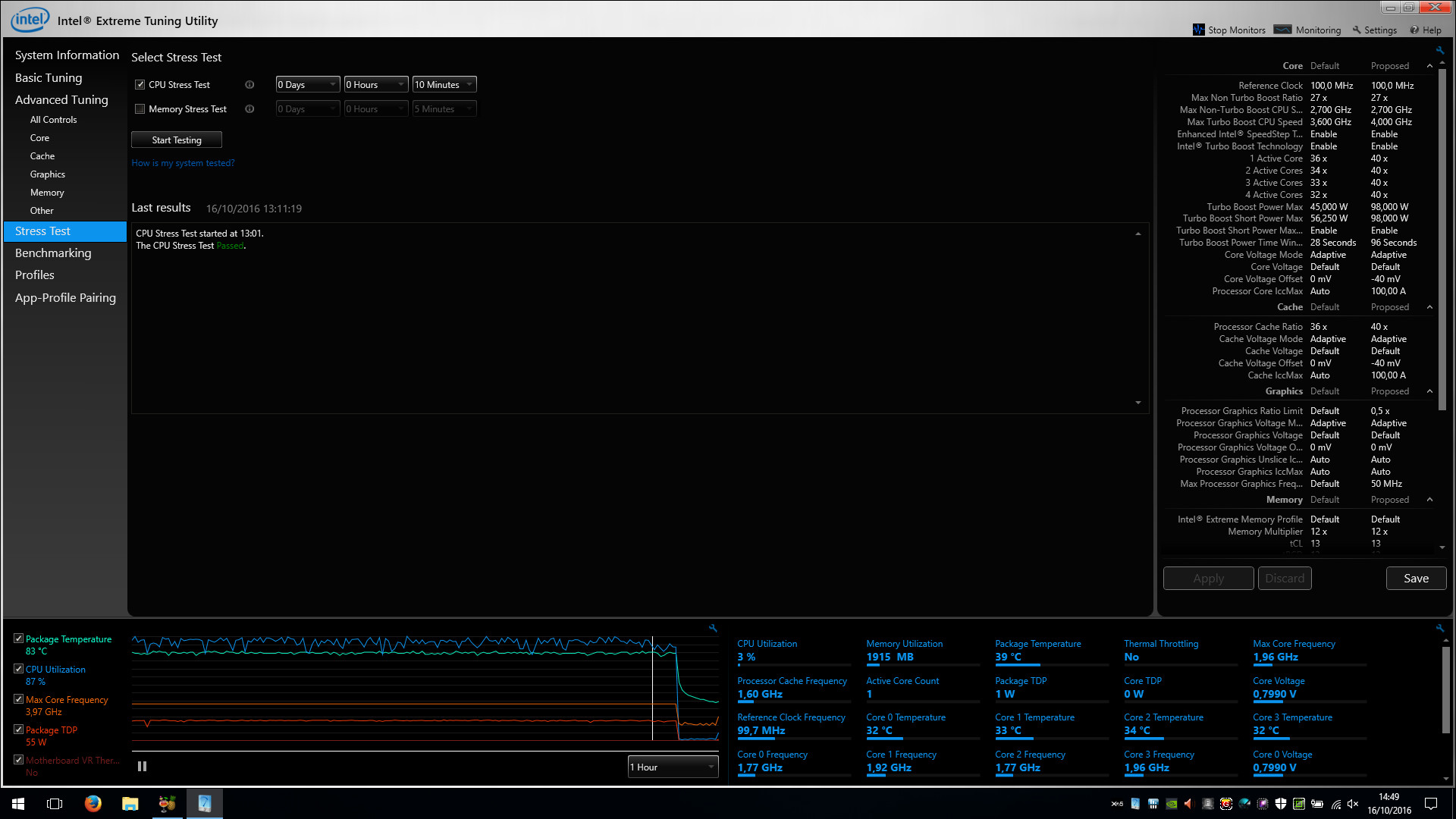Click the Intel XTU taskbar button

[x=204, y=804]
